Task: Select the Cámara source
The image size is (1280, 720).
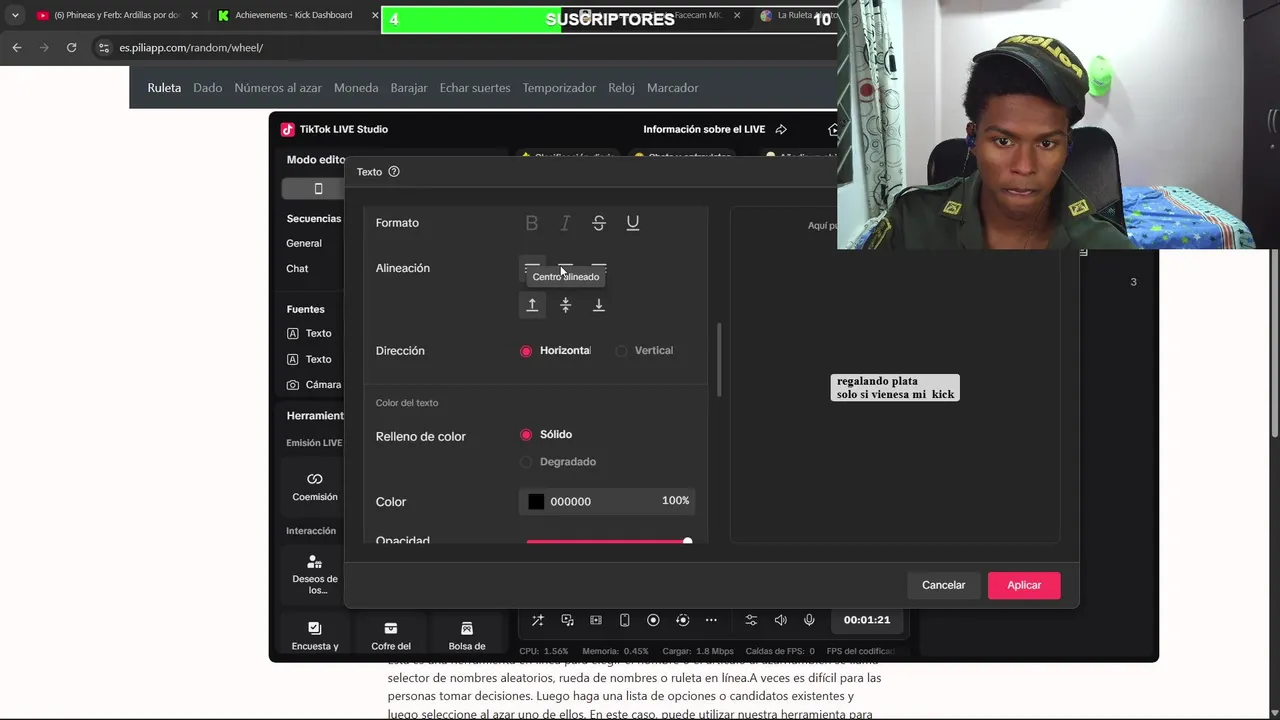Action: [x=314, y=385]
